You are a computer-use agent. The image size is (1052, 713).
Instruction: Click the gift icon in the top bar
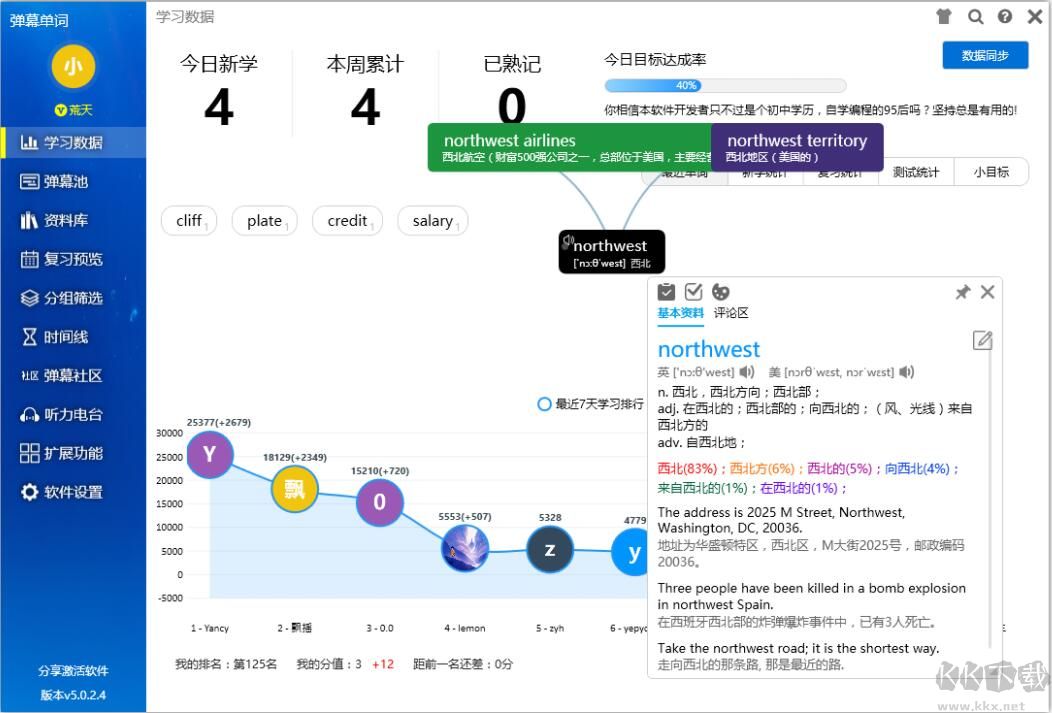pyautogui.click(x=944, y=16)
